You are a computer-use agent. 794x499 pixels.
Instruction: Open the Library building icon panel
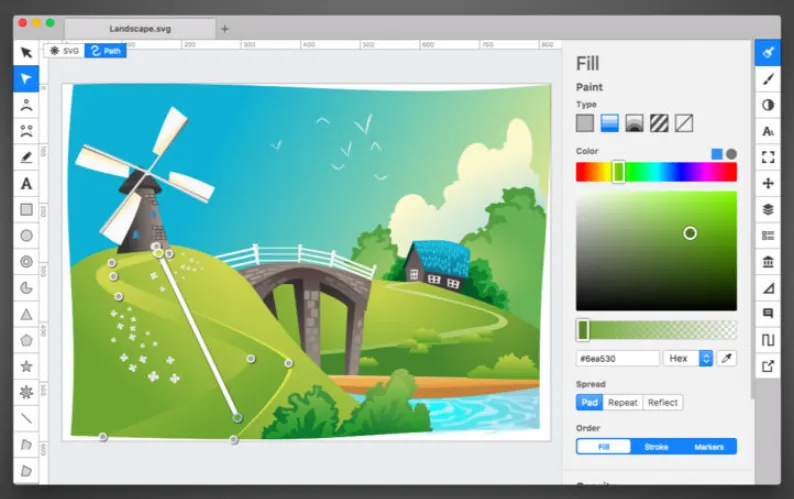tap(768, 262)
